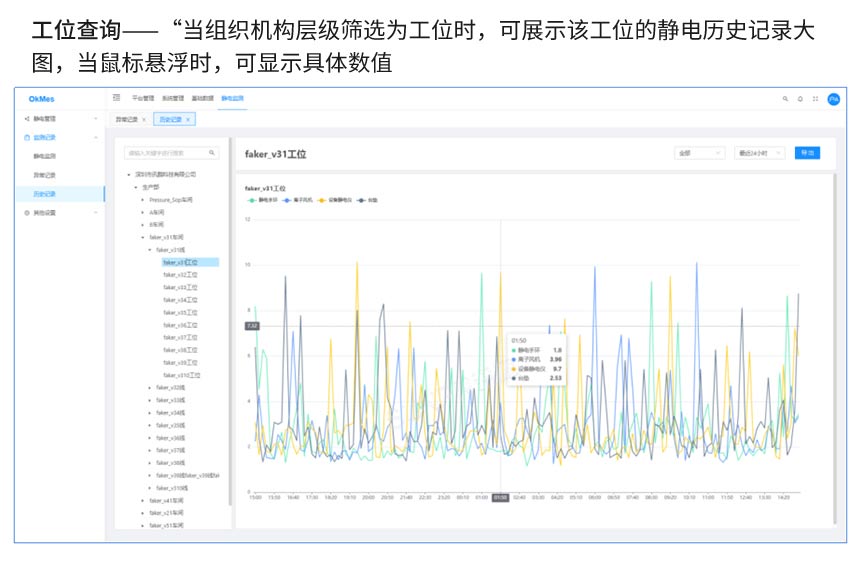Click the fullscreen icon in top bar
Screen dimensions: 860x574
click(815, 99)
